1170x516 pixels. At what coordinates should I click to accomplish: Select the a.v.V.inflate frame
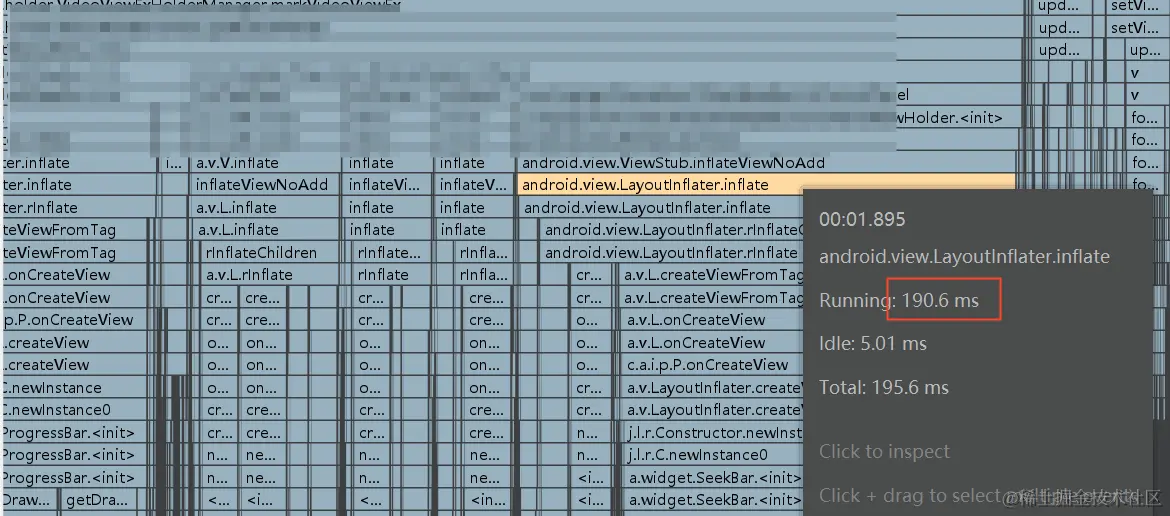[265, 163]
